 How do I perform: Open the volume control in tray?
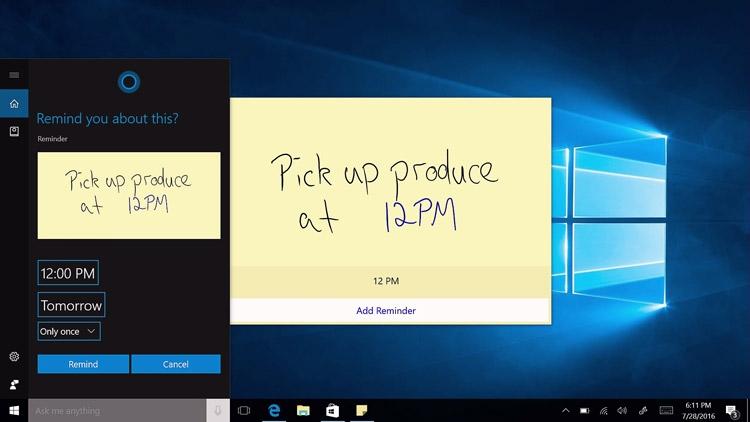click(x=622, y=411)
